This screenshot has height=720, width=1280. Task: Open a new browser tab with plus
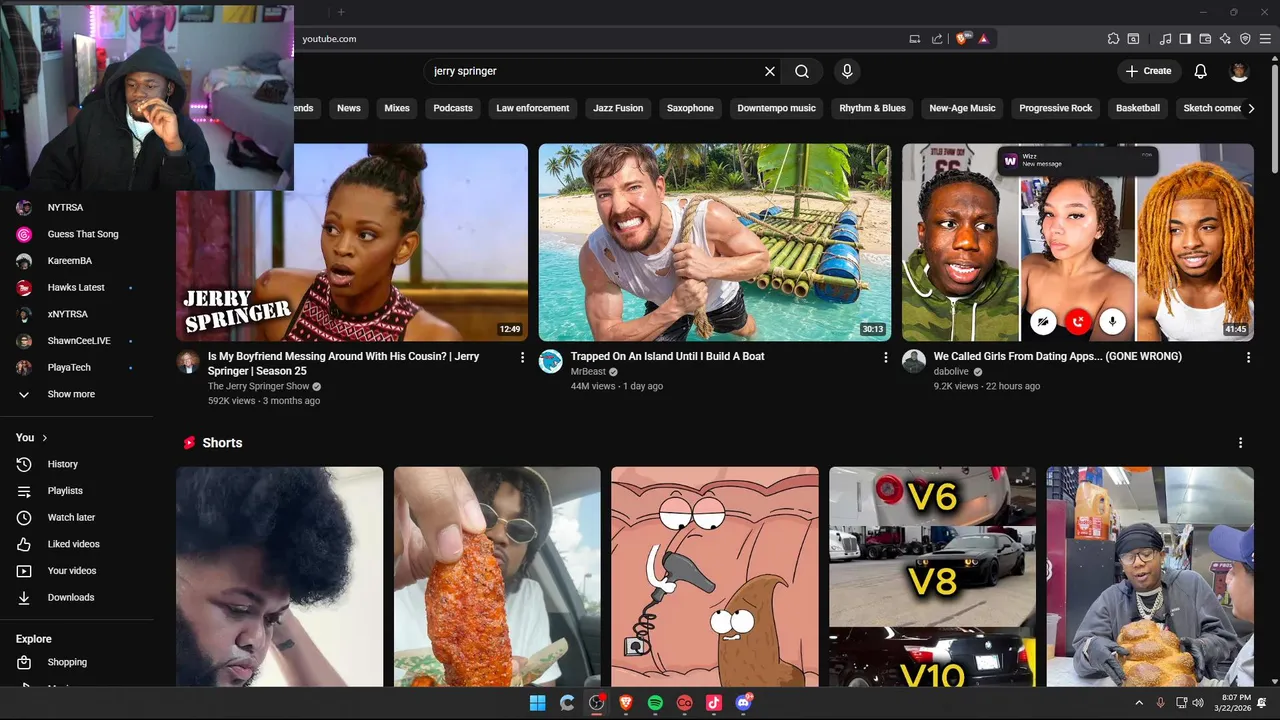tap(341, 12)
